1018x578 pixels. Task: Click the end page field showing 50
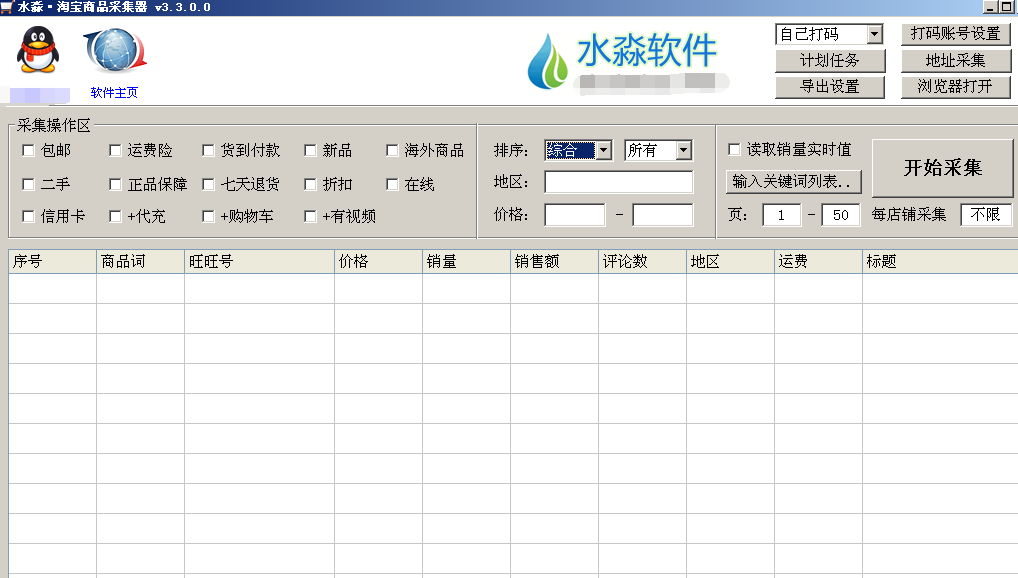click(x=841, y=215)
